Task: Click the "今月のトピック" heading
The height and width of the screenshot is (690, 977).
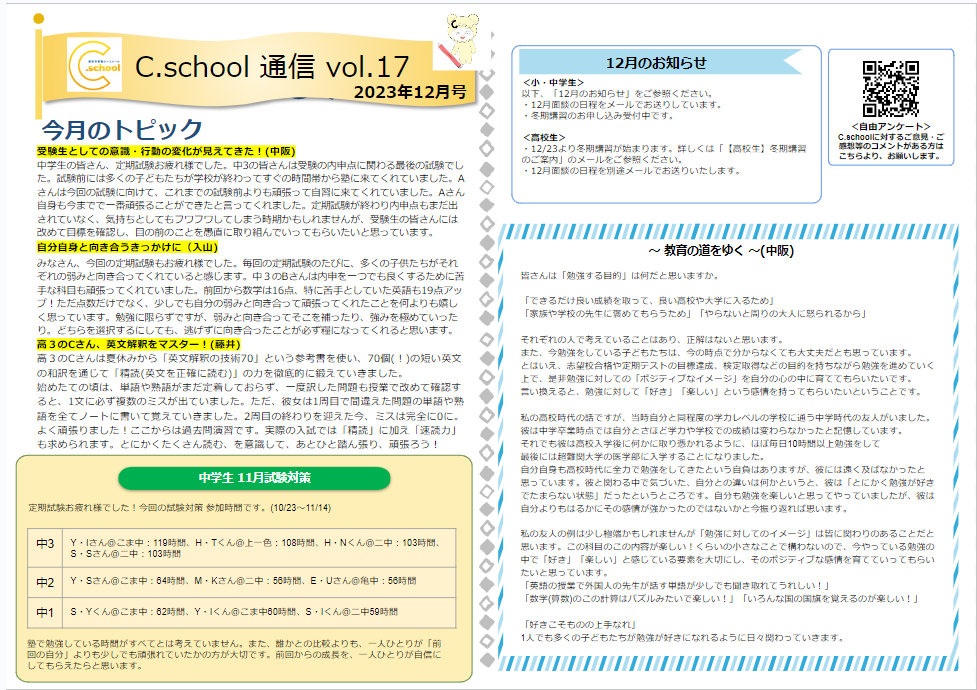Action: tap(122, 130)
